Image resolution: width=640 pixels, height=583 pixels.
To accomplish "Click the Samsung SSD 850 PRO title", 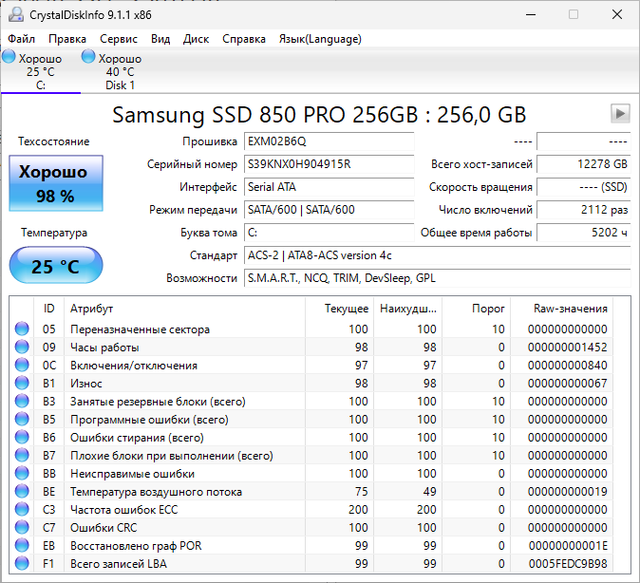I will [319, 115].
